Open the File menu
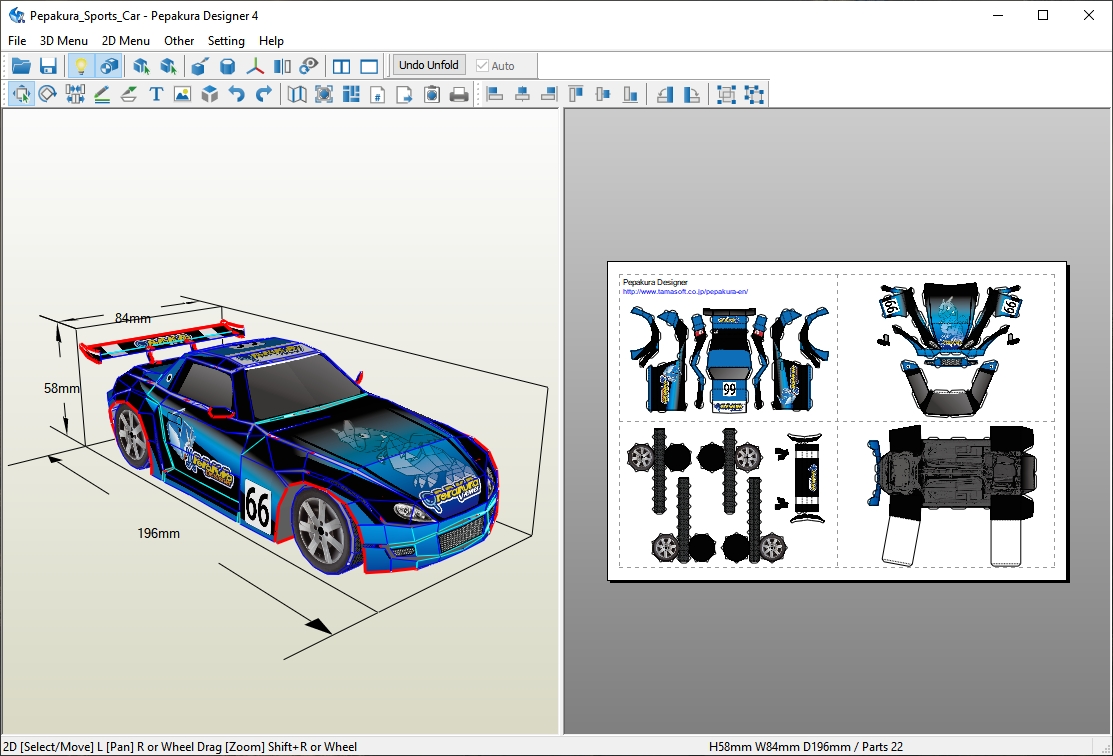Screen dimensions: 1113x756 [17, 41]
